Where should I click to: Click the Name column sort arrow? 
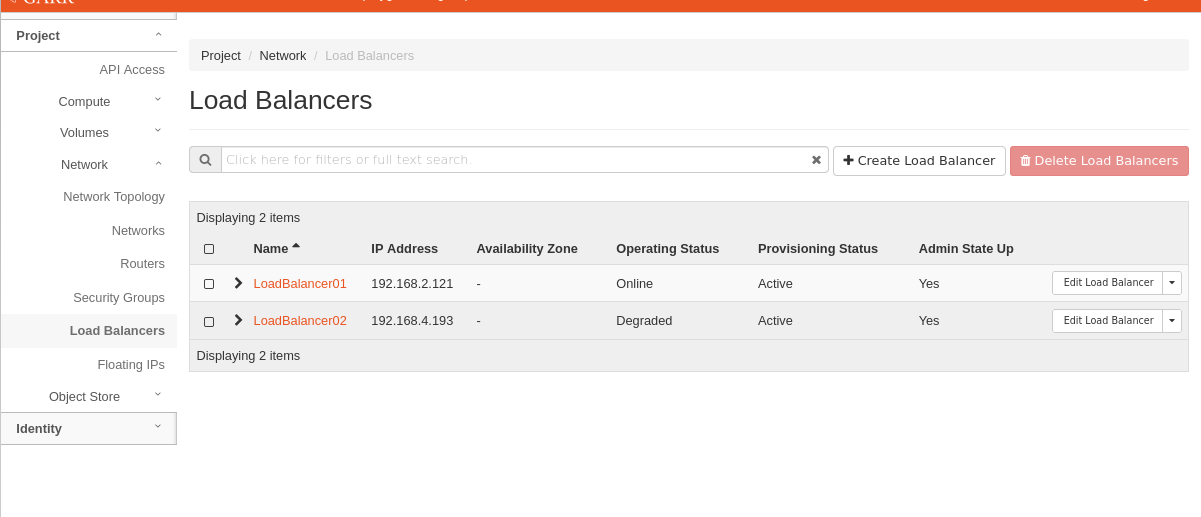coord(296,246)
